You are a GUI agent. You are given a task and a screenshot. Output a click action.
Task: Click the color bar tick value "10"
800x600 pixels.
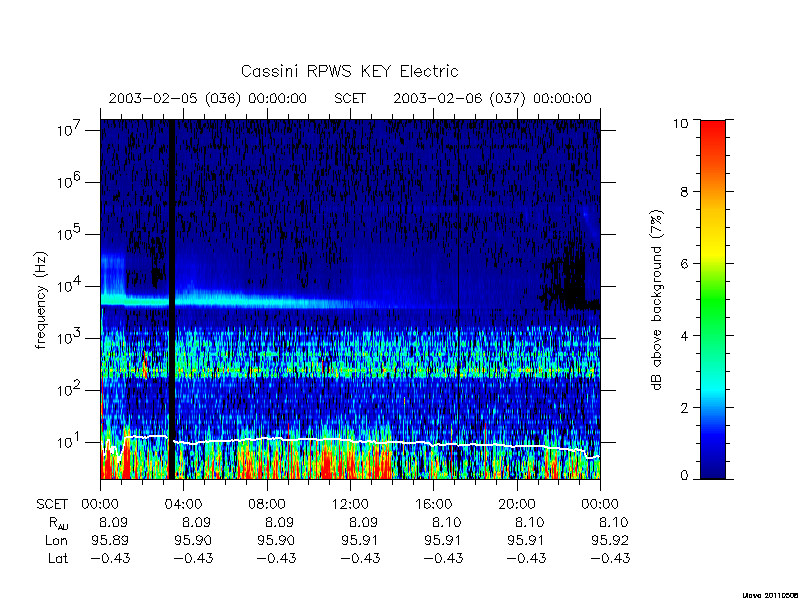[681, 123]
